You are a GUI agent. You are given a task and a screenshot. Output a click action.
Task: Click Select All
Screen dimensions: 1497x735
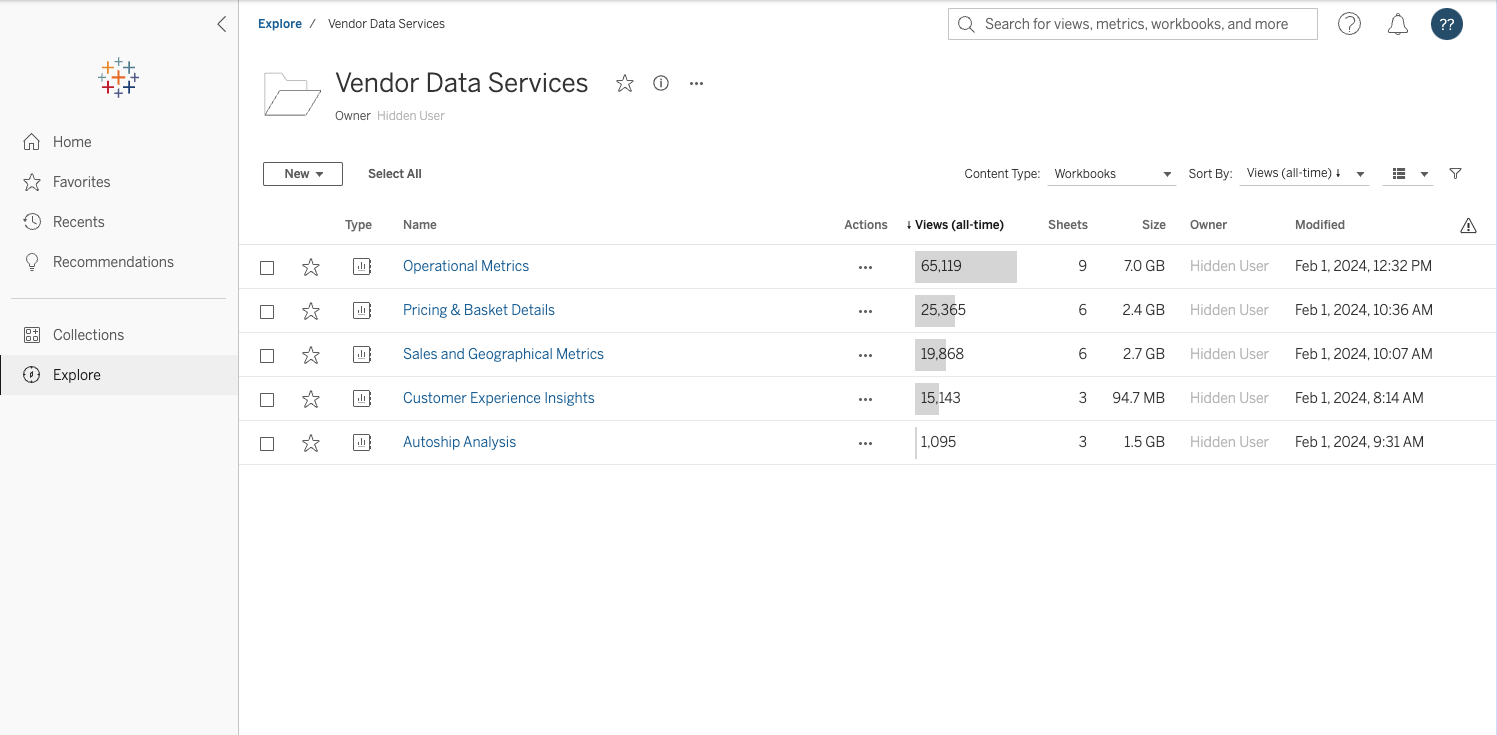pyautogui.click(x=395, y=174)
